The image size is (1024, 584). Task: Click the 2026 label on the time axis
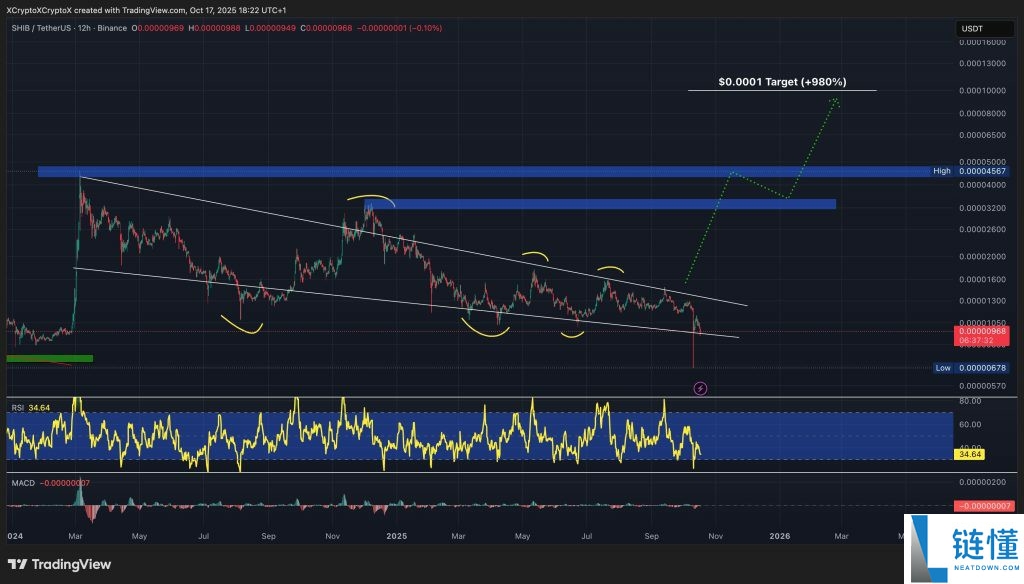tap(779, 536)
